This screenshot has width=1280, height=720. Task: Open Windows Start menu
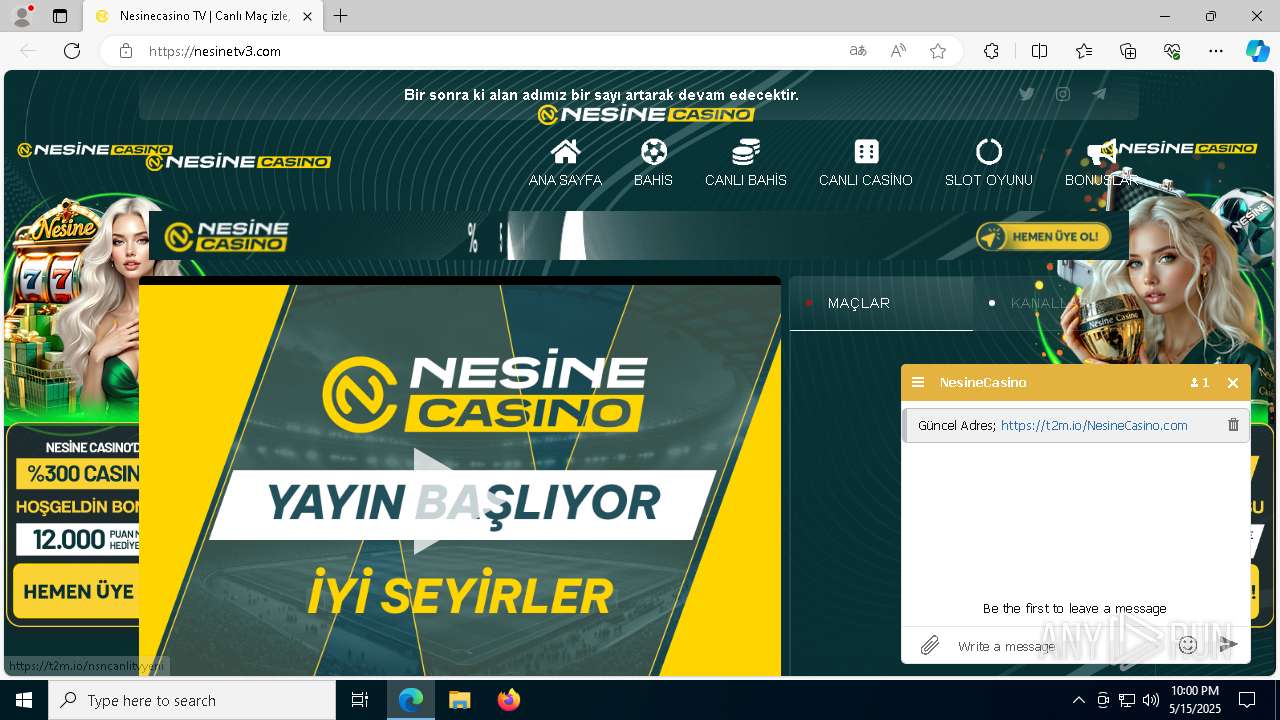24,700
